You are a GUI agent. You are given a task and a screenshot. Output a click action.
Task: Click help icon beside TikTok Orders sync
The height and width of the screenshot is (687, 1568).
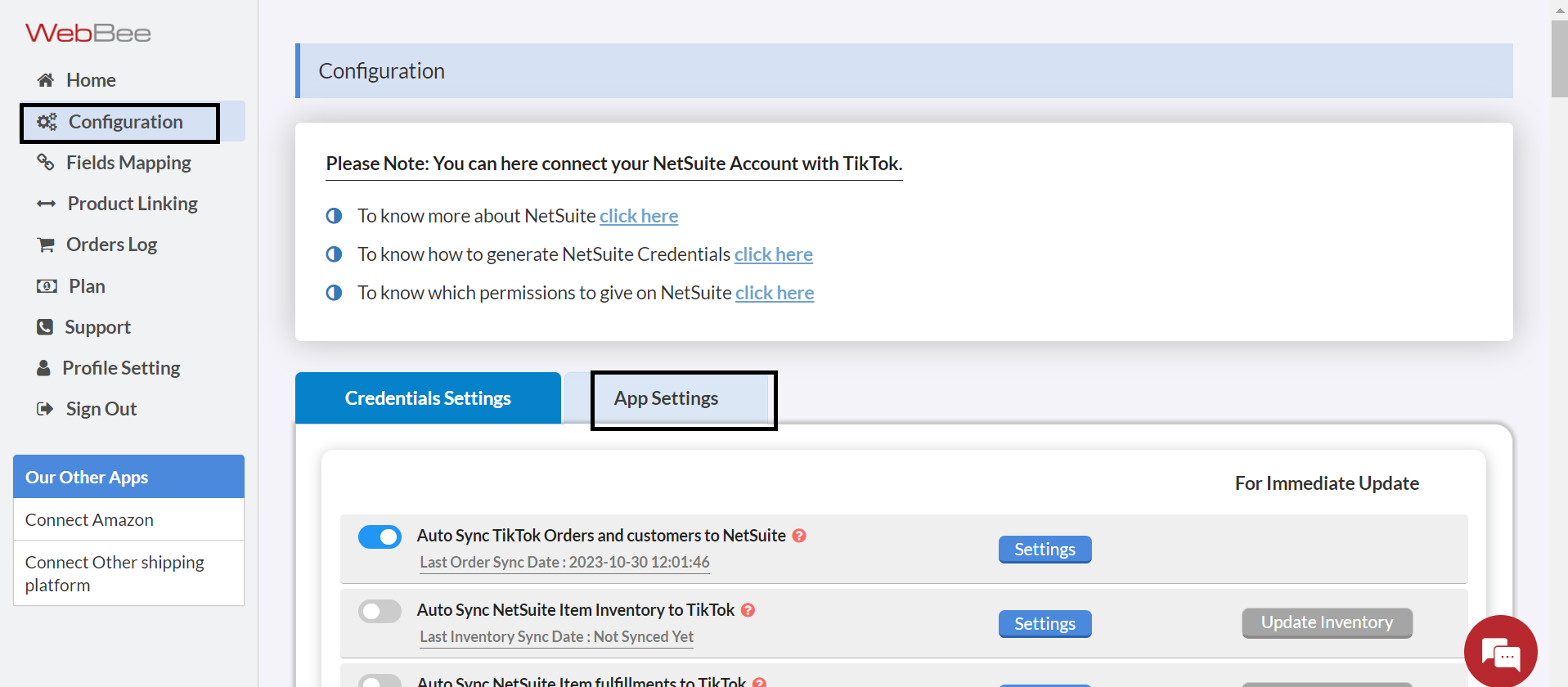click(799, 536)
